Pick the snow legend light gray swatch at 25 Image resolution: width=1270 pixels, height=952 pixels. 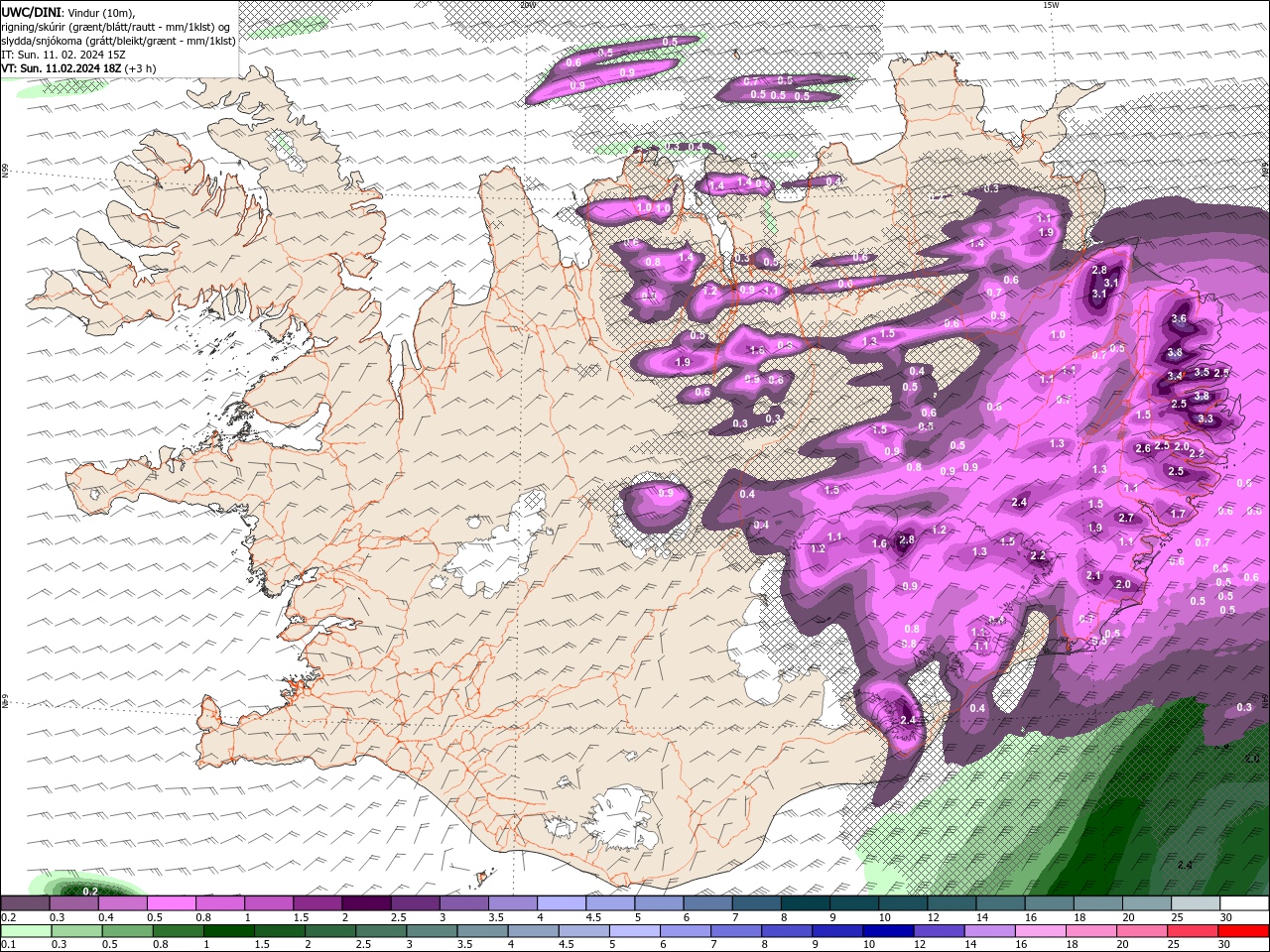[1195, 903]
